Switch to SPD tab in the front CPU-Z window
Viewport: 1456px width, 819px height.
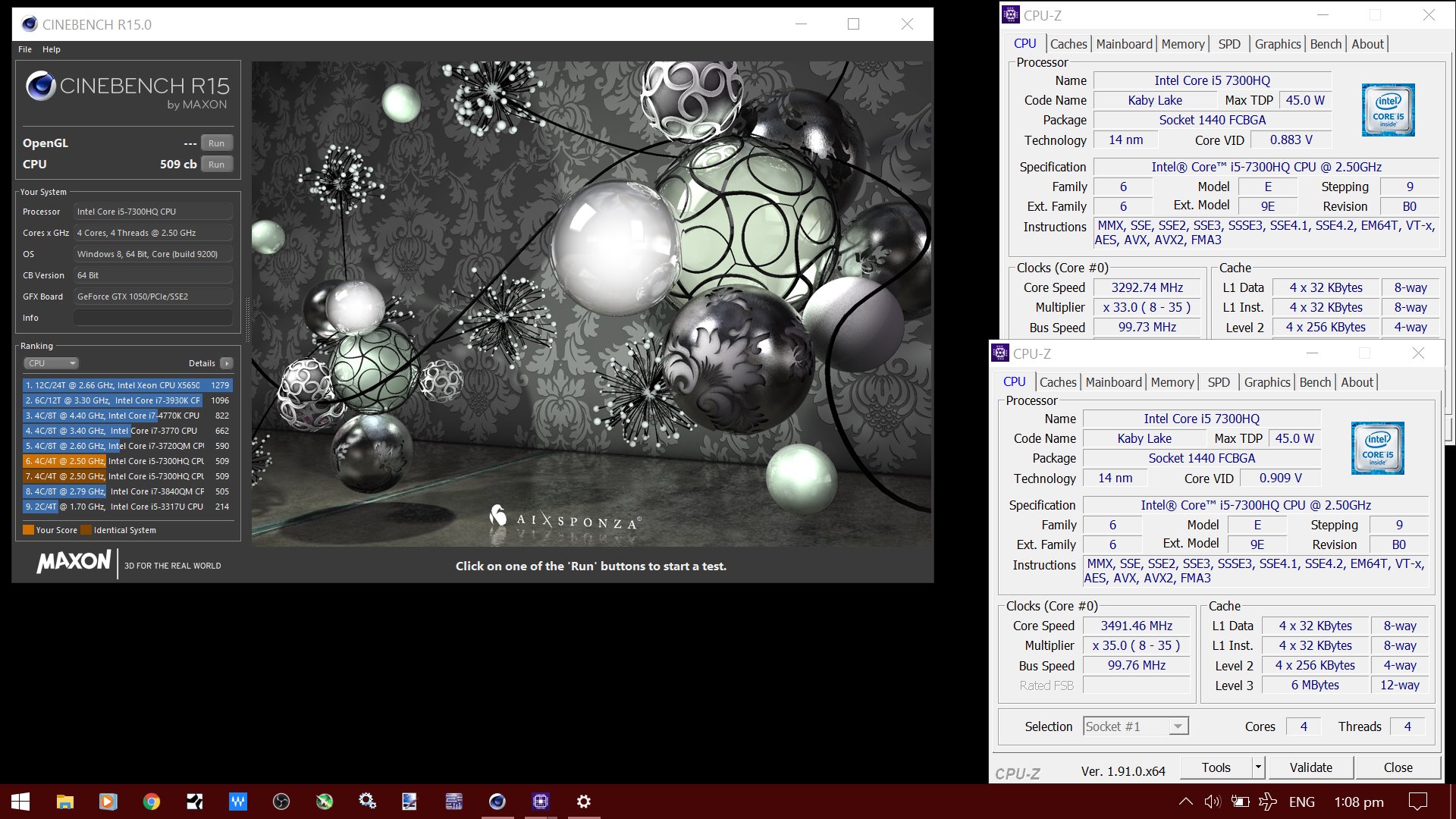1219,382
